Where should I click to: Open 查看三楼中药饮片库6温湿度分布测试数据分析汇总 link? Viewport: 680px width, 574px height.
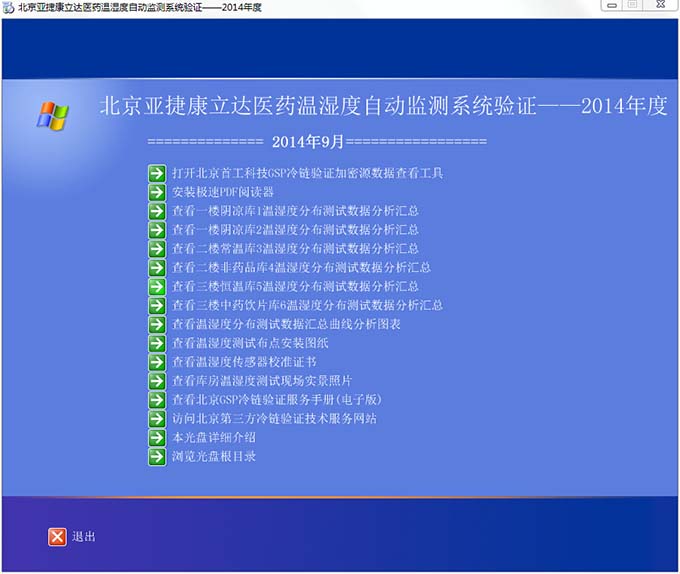[x=307, y=305]
